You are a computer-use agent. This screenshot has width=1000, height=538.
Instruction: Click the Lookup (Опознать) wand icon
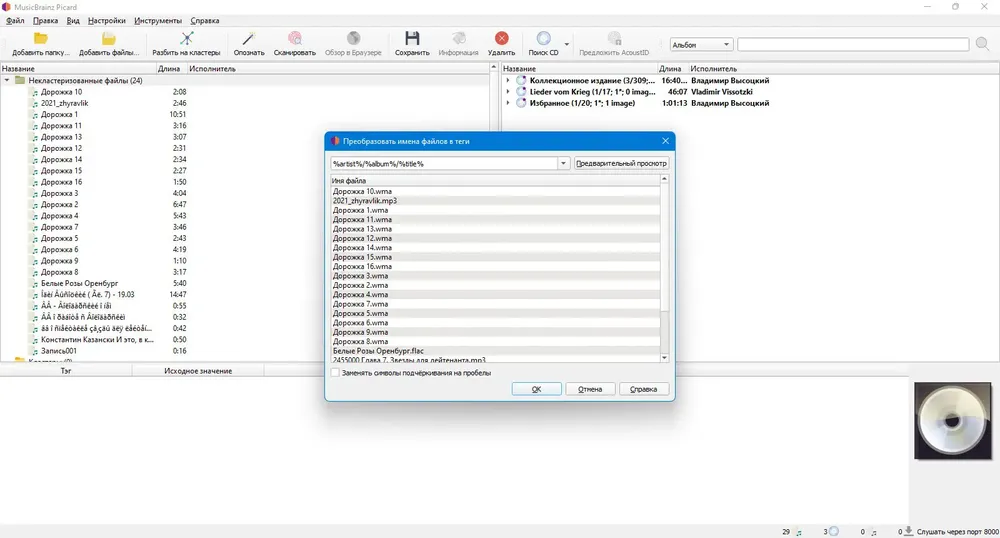[249, 39]
